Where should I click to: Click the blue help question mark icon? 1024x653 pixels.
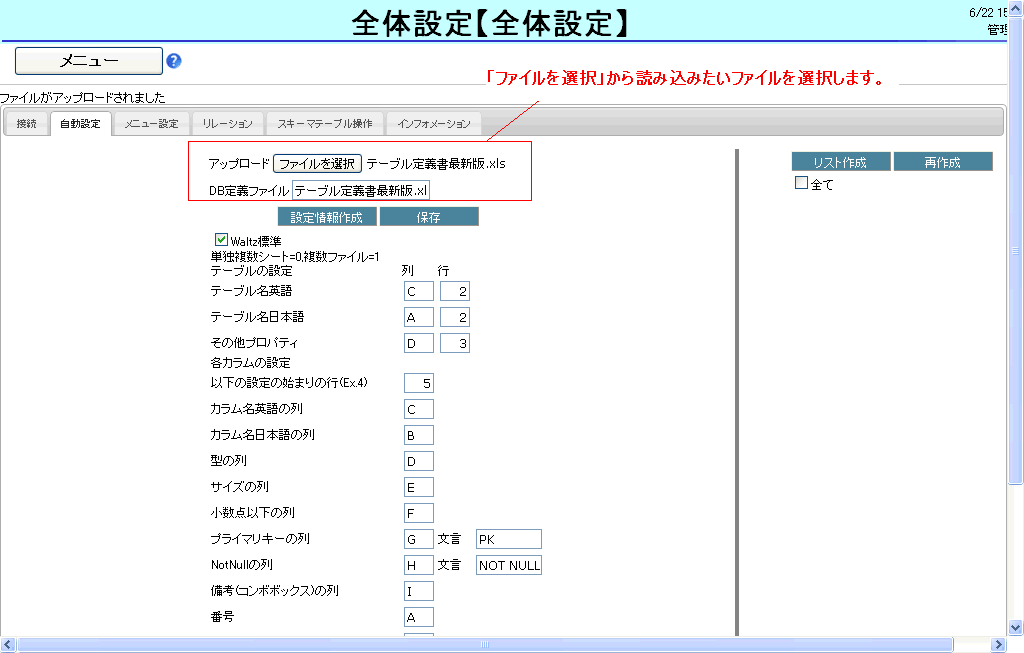(174, 61)
